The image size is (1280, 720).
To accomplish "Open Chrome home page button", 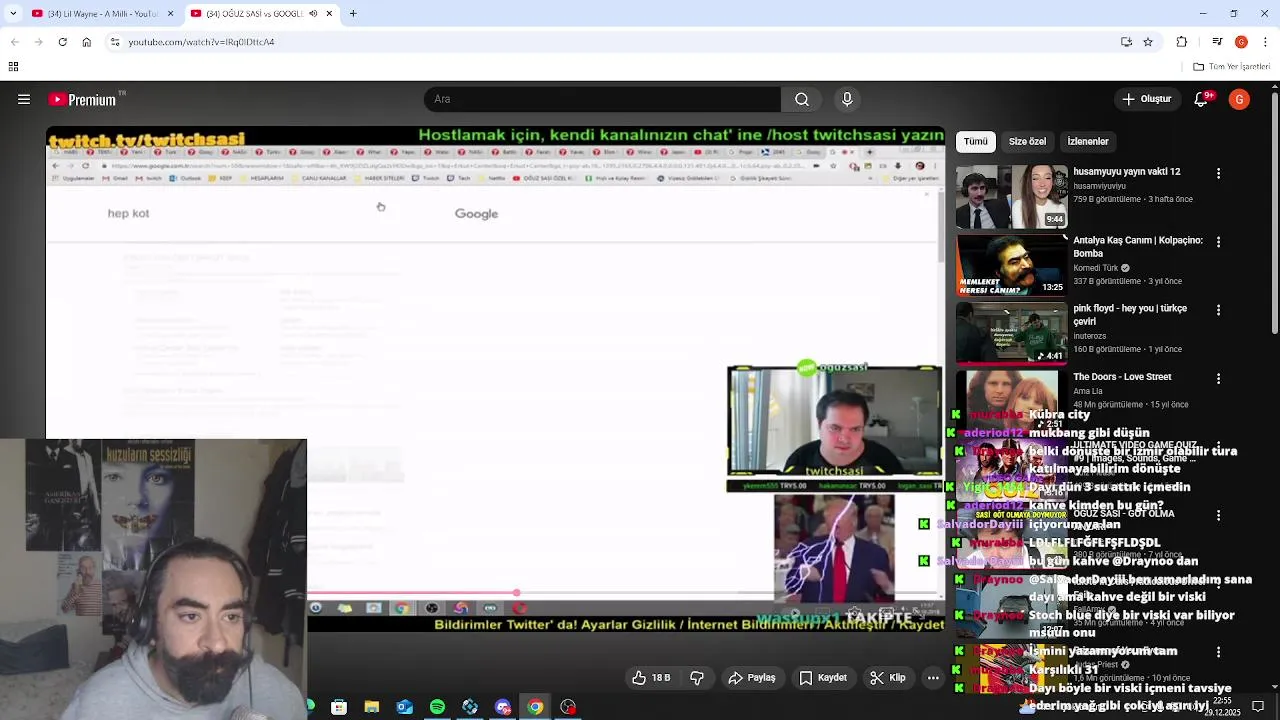I will (x=86, y=42).
